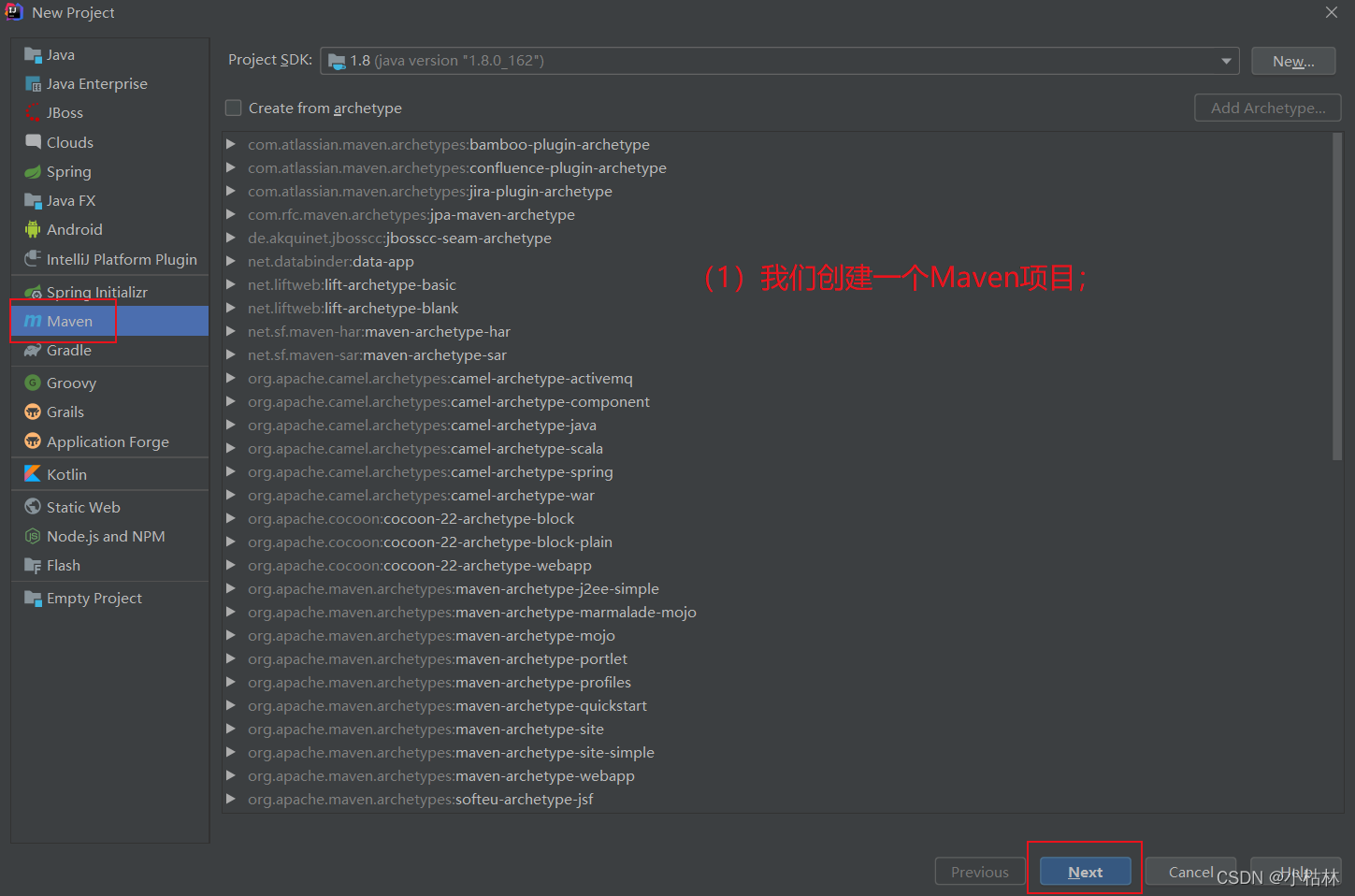Screen dimensions: 1355x896
Task: Click the Node.js and NPM icon
Action: point(33,537)
